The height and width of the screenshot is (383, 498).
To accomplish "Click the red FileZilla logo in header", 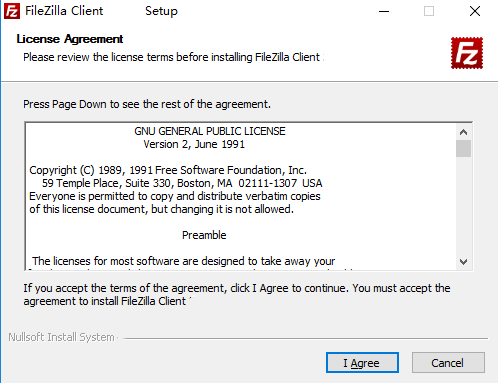I will pos(467,53).
